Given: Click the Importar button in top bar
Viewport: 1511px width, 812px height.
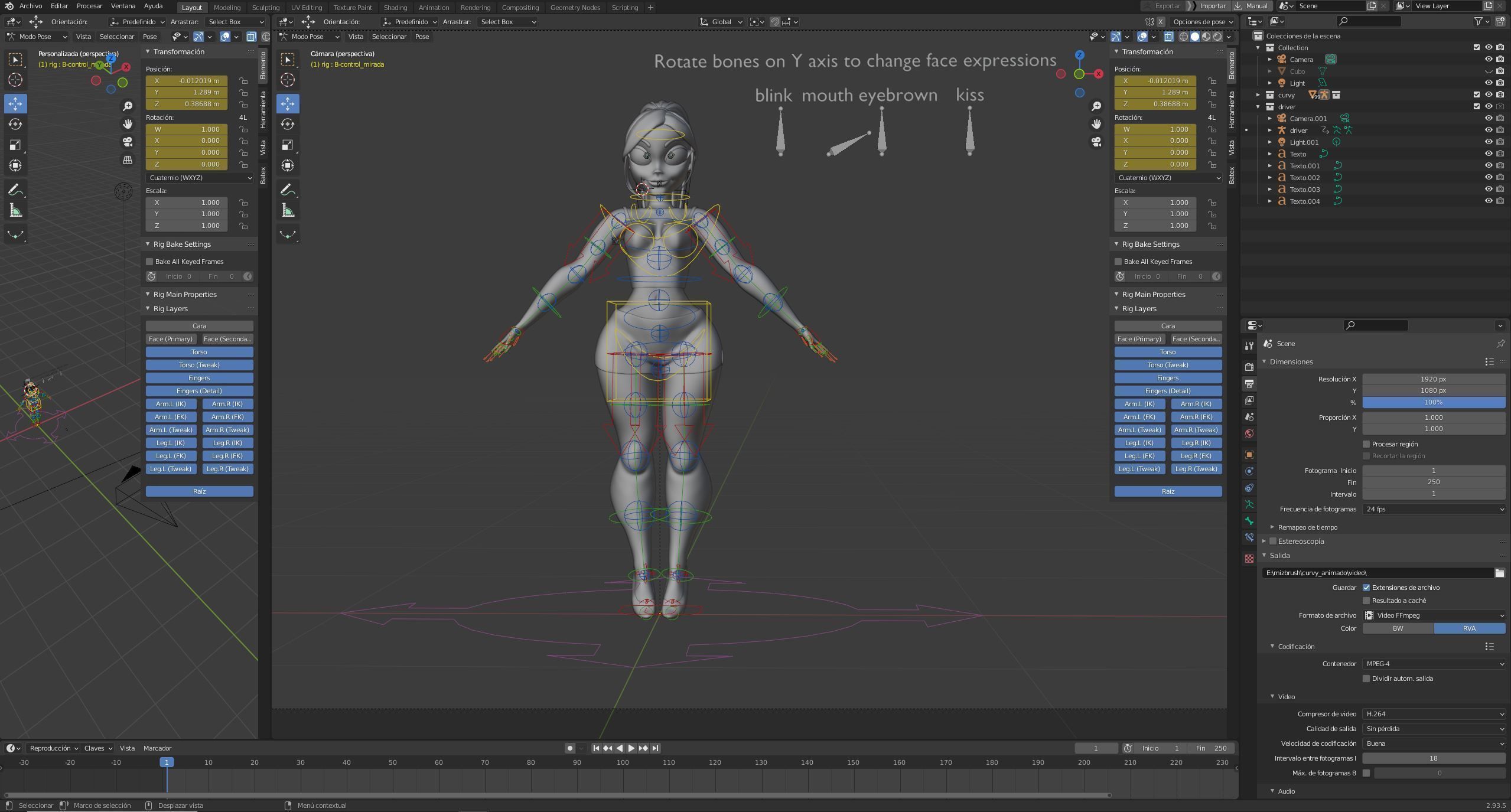Looking at the screenshot, I should 1207,6.
